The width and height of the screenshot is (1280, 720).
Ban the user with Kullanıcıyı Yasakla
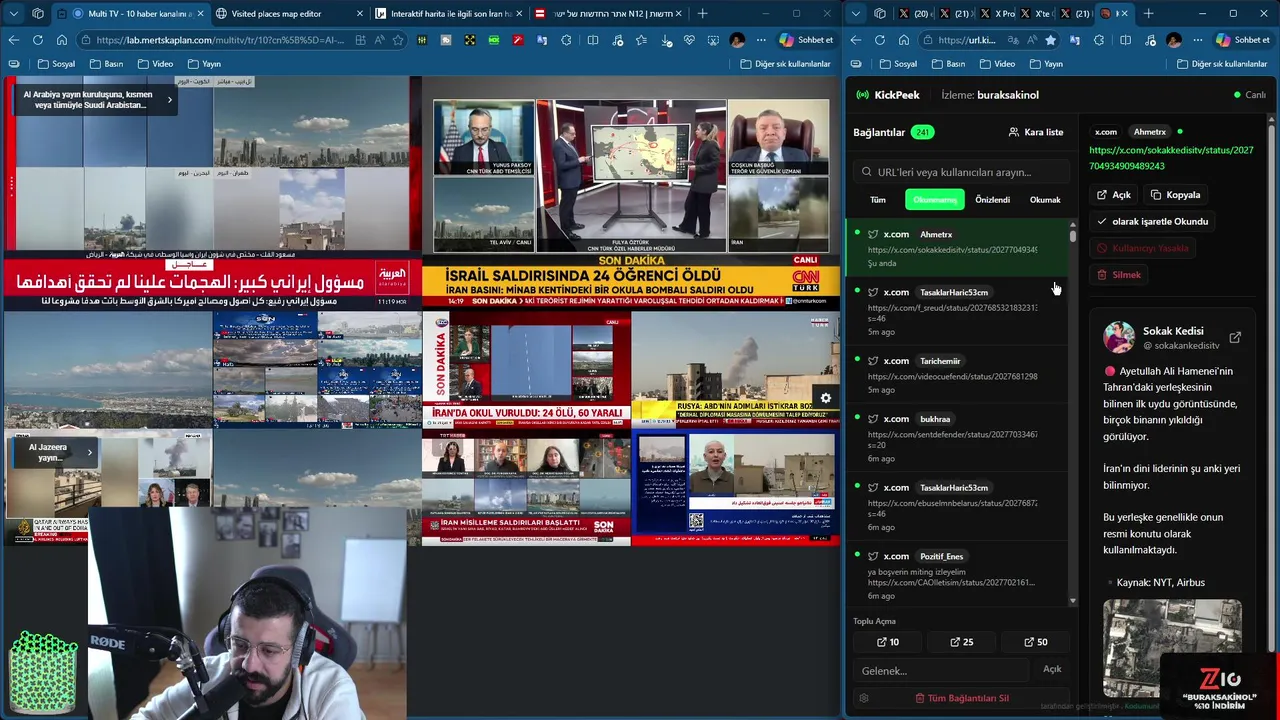click(x=1143, y=248)
